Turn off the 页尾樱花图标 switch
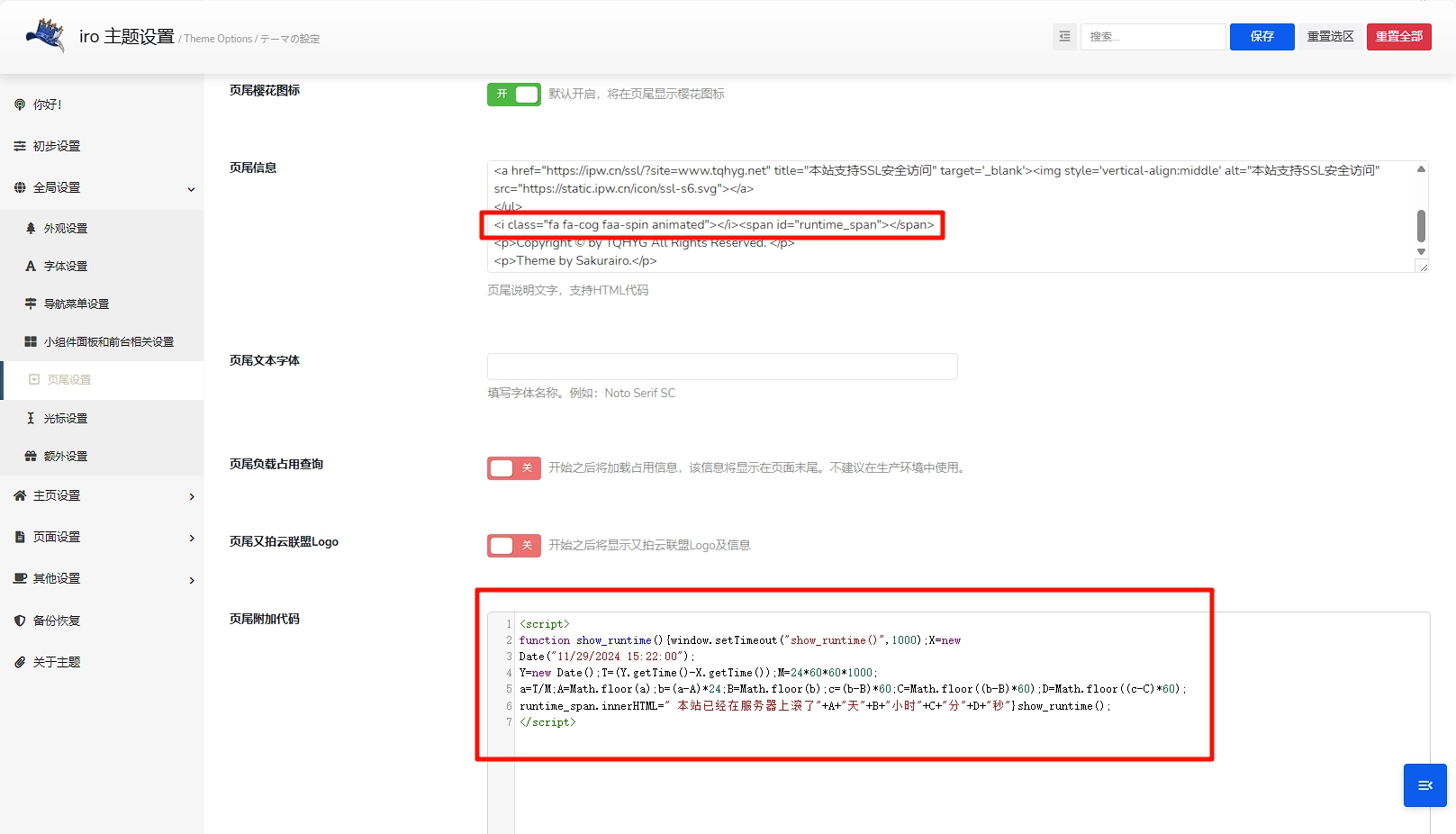Screen dimensions: 1456x834 coord(513,95)
